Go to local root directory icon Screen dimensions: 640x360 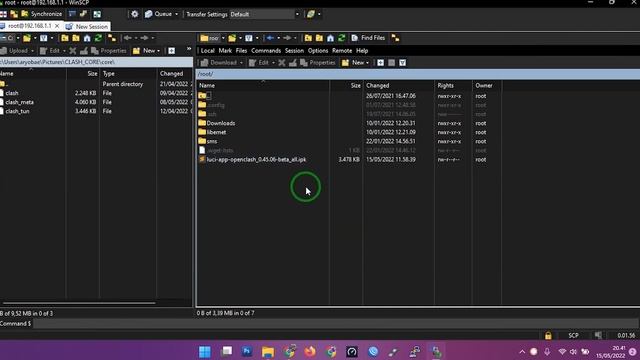[76, 38]
